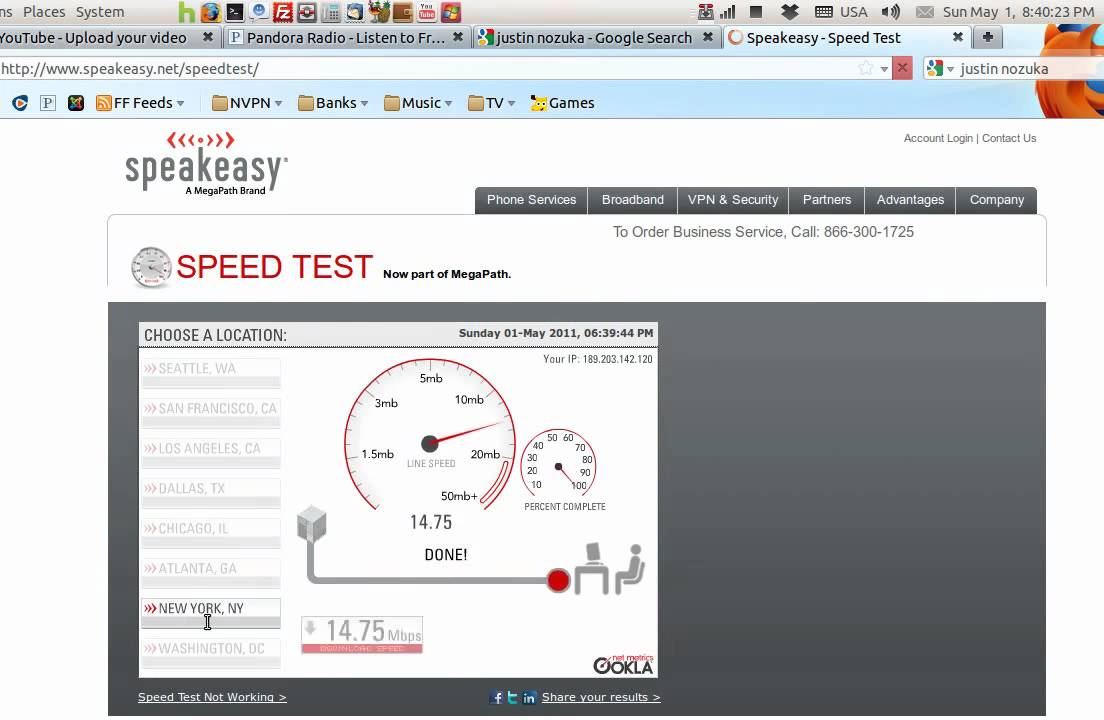Open the brown wallet launcher icon

(403, 12)
